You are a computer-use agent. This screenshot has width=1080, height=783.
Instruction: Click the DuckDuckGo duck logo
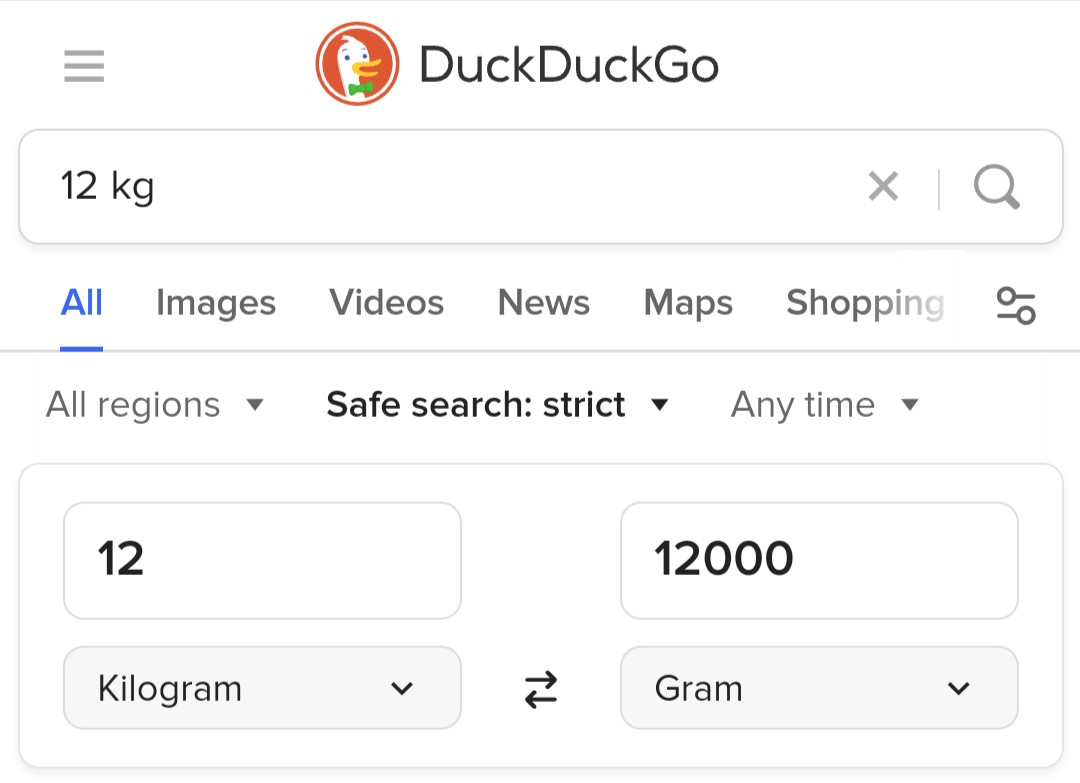[357, 65]
